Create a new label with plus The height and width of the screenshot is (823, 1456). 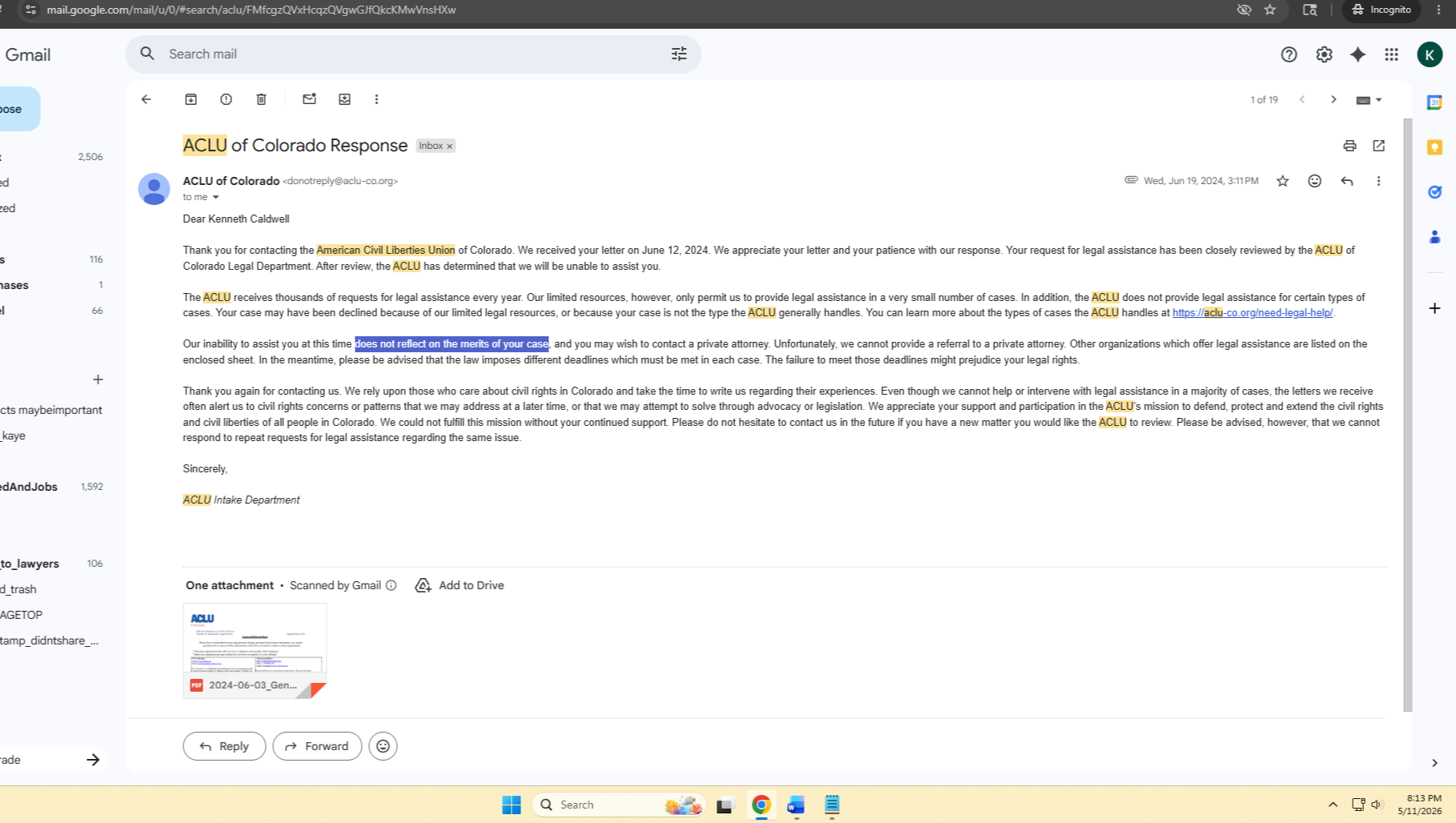pos(98,379)
